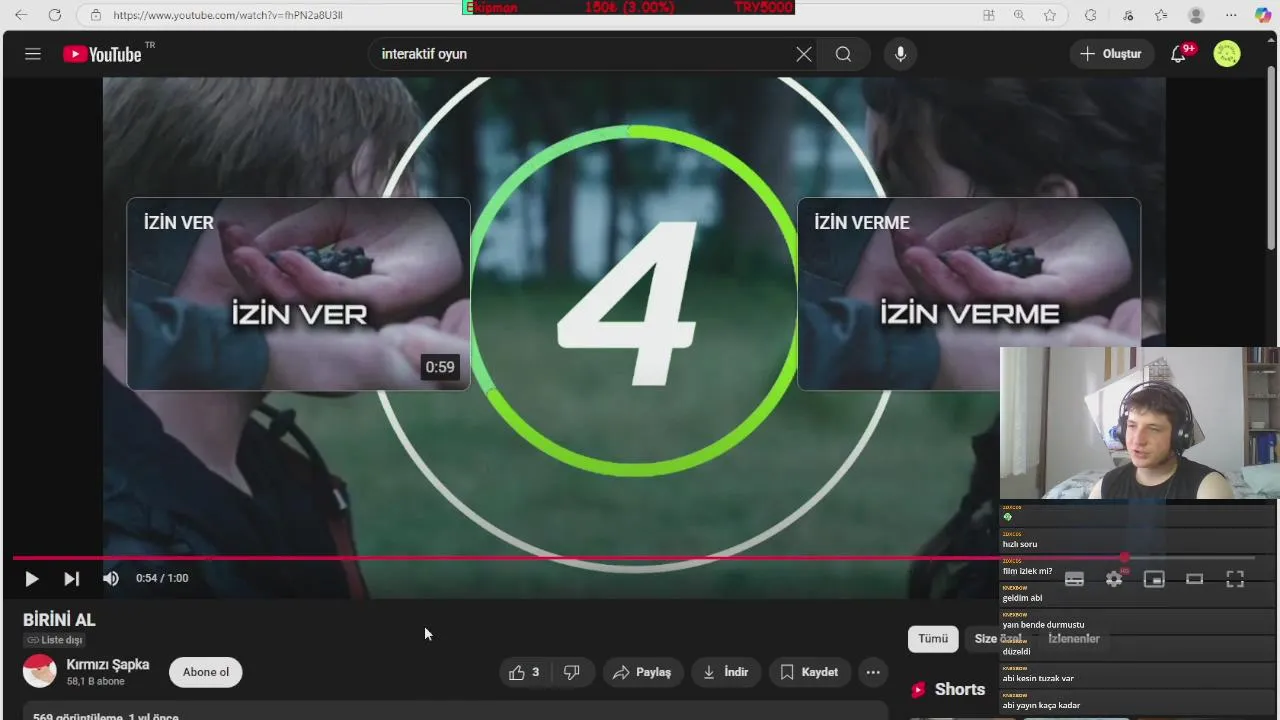Go back in the browser
The height and width of the screenshot is (720, 1280).
pyautogui.click(x=21, y=15)
